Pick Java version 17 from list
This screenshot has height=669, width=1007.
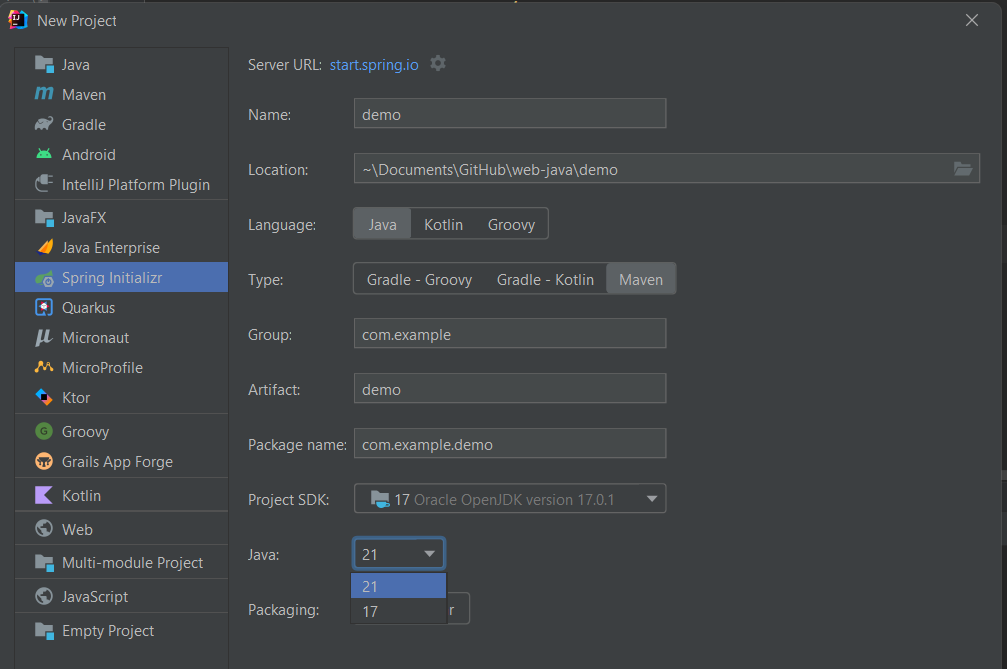[x=398, y=611]
